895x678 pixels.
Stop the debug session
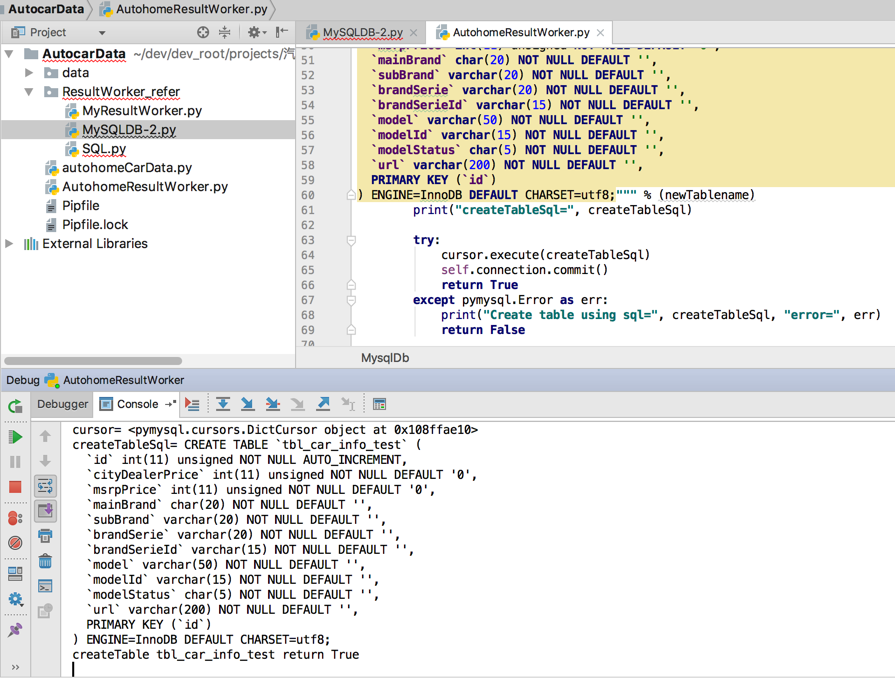15,487
